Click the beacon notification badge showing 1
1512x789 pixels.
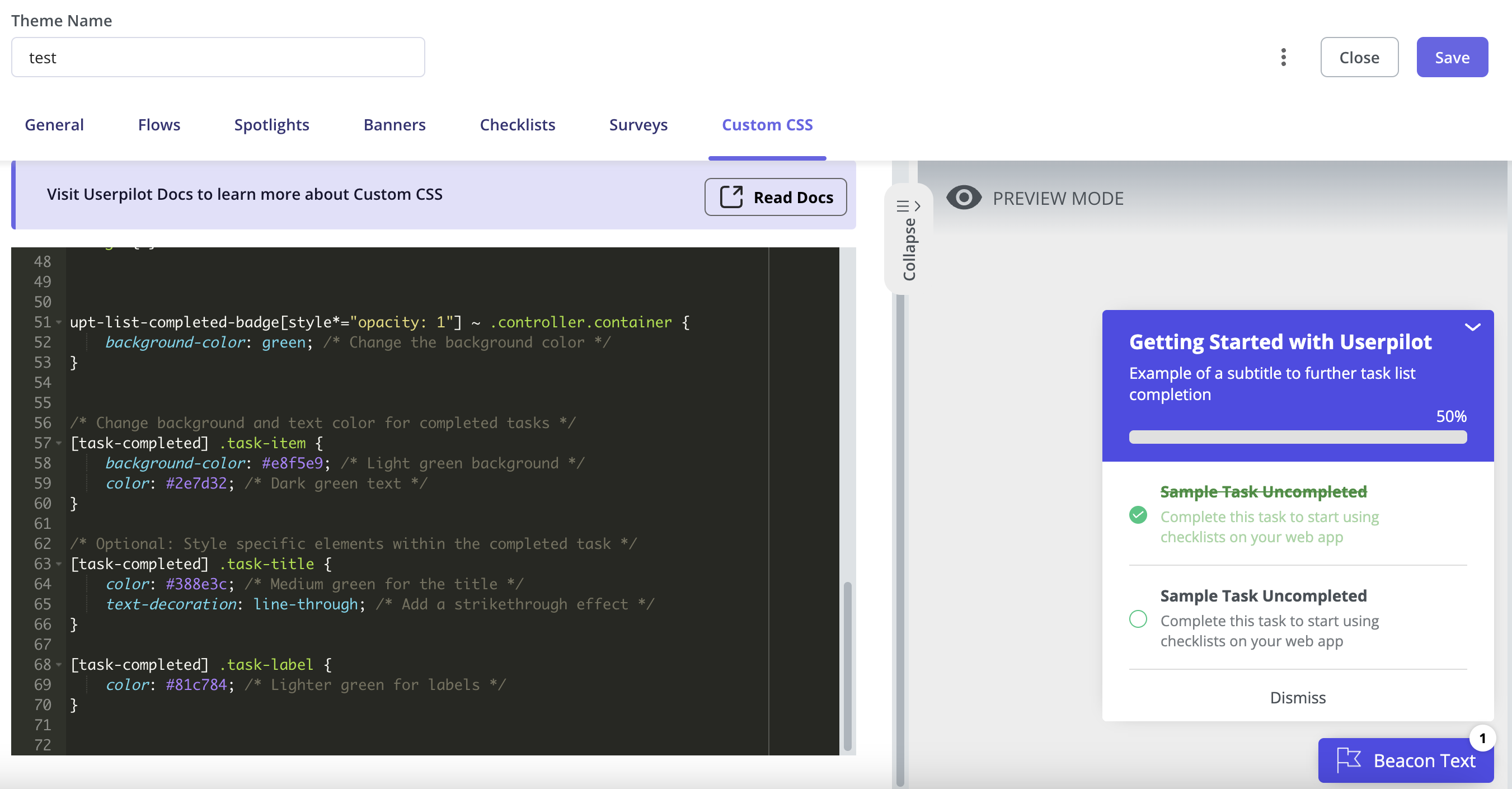tap(1482, 738)
